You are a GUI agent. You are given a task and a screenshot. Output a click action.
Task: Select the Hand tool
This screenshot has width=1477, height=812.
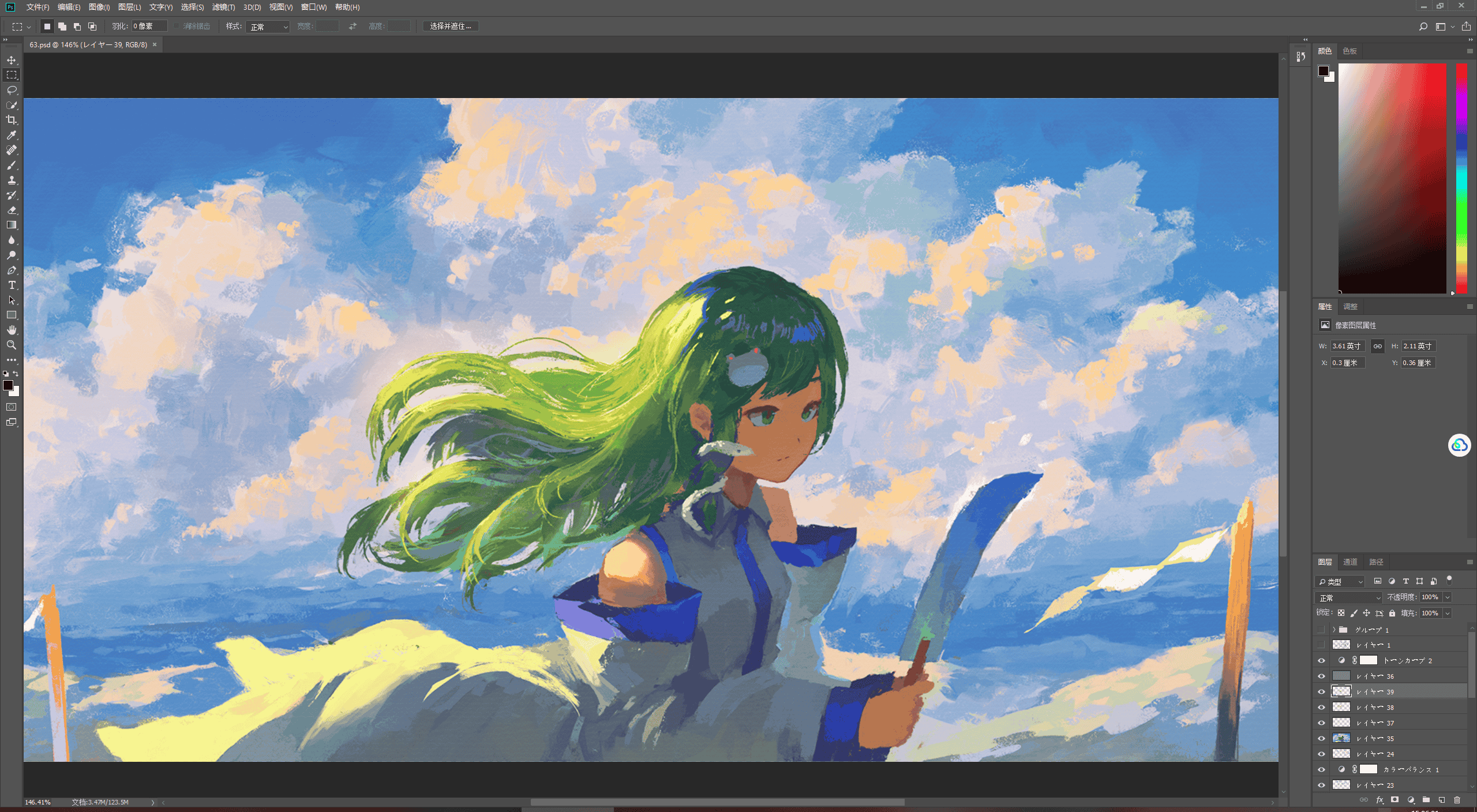12,330
